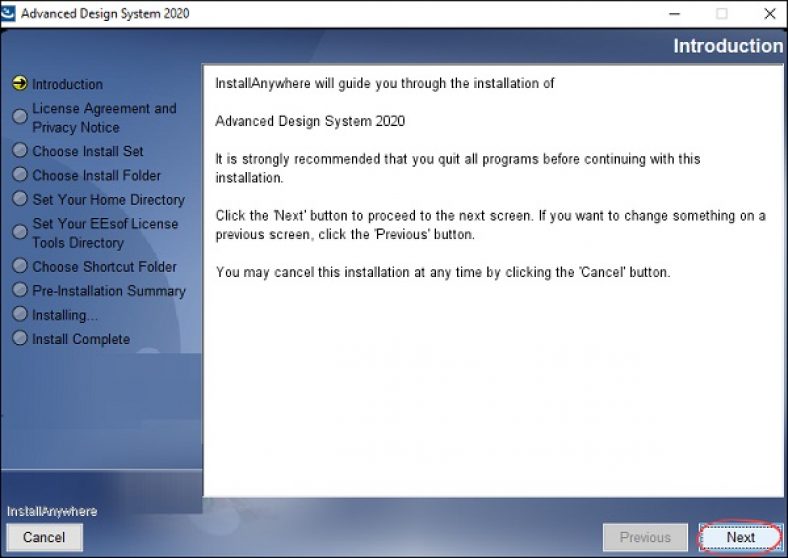Select the Install Complete step label
Screen dimensions: 788x558
click(x=81, y=339)
